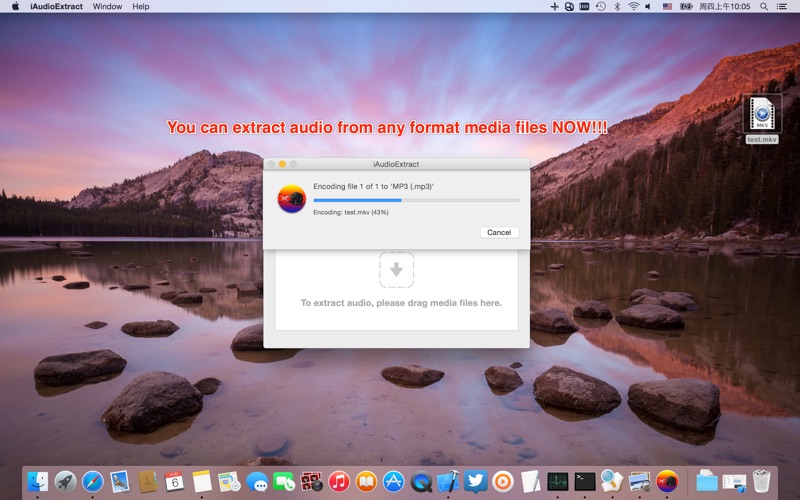Viewport: 800px width, 500px height.
Task: Click the cross-shaped menu bar icon
Action: [554, 6]
